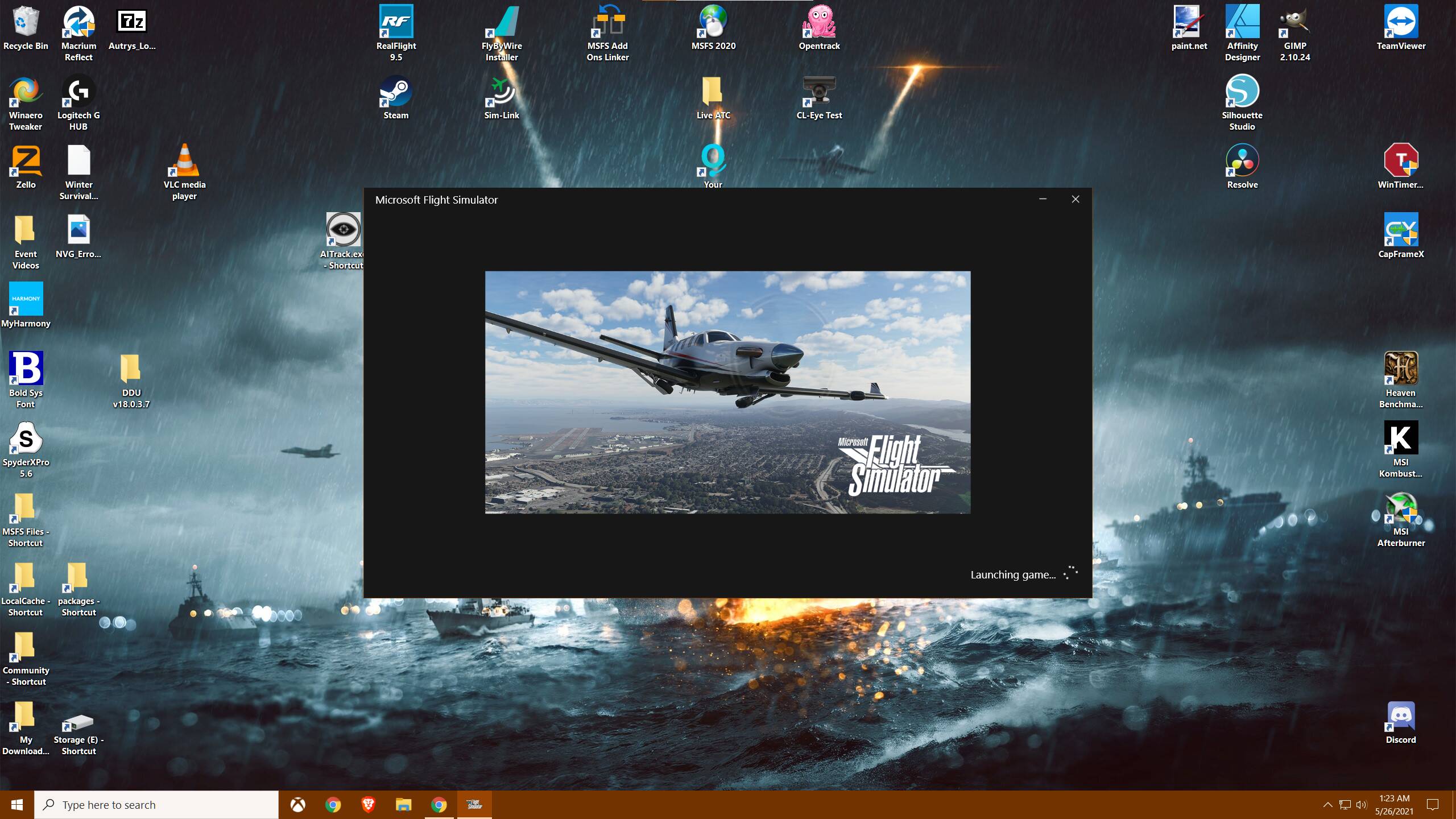This screenshot has height=819, width=1456.
Task: Open paint.net shortcut
Action: point(1189,28)
